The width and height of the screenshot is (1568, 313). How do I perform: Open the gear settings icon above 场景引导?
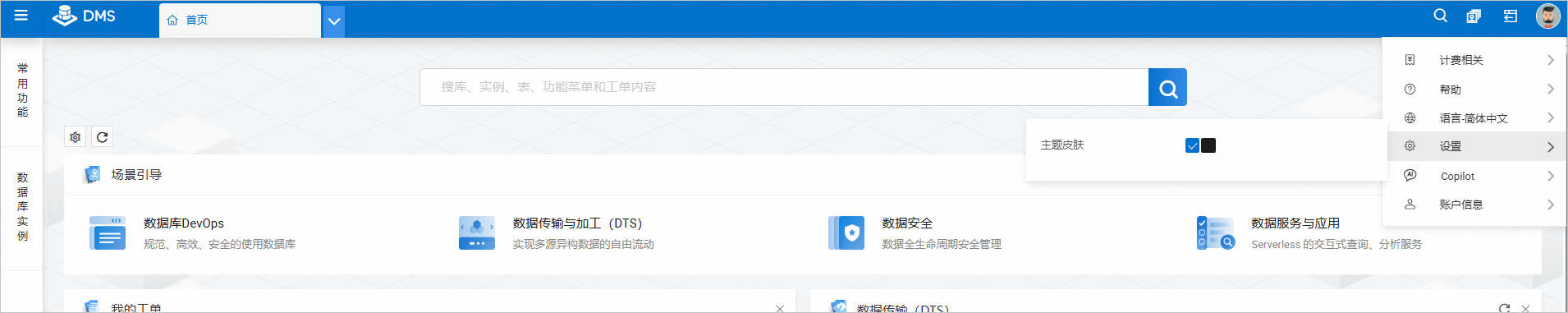(x=76, y=137)
